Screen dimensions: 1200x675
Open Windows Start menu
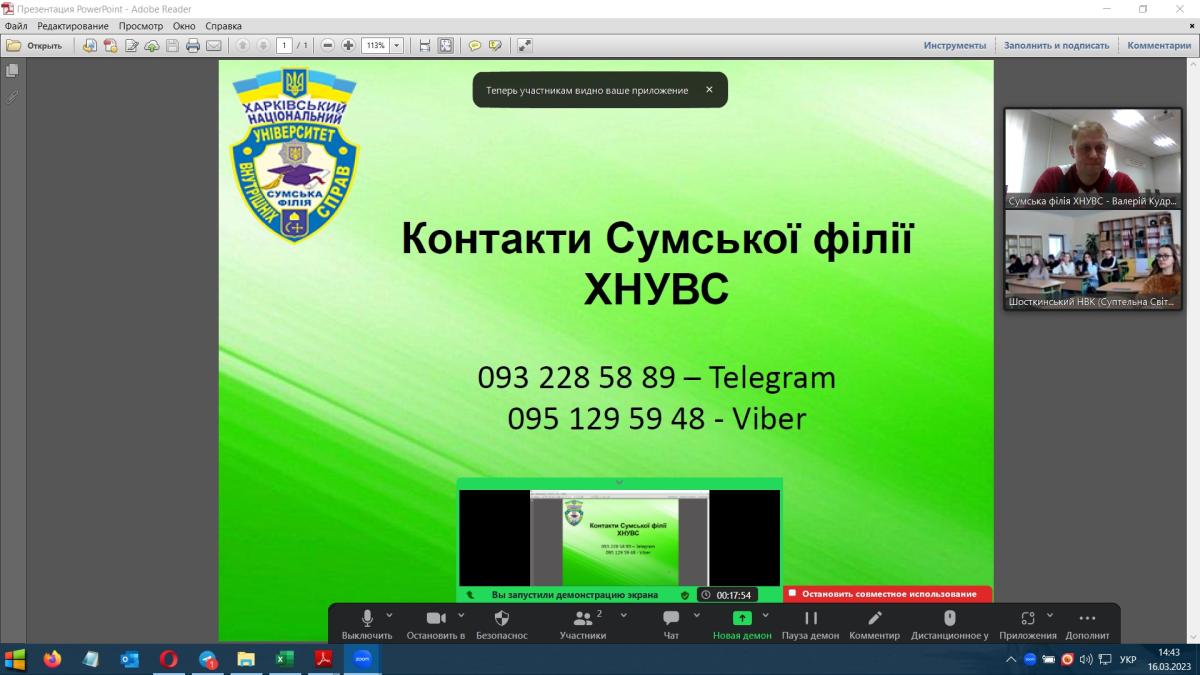[x=15, y=659]
